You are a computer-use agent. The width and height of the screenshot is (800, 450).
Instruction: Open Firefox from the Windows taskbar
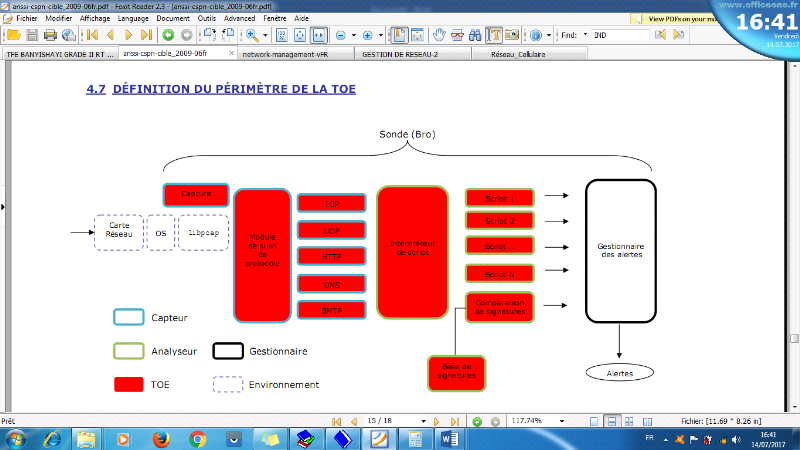(160, 439)
